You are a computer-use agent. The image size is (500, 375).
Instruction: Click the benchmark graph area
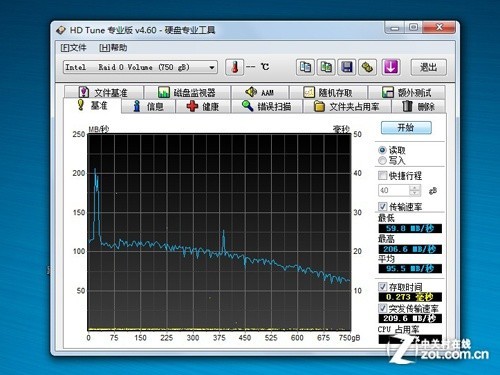click(219, 232)
